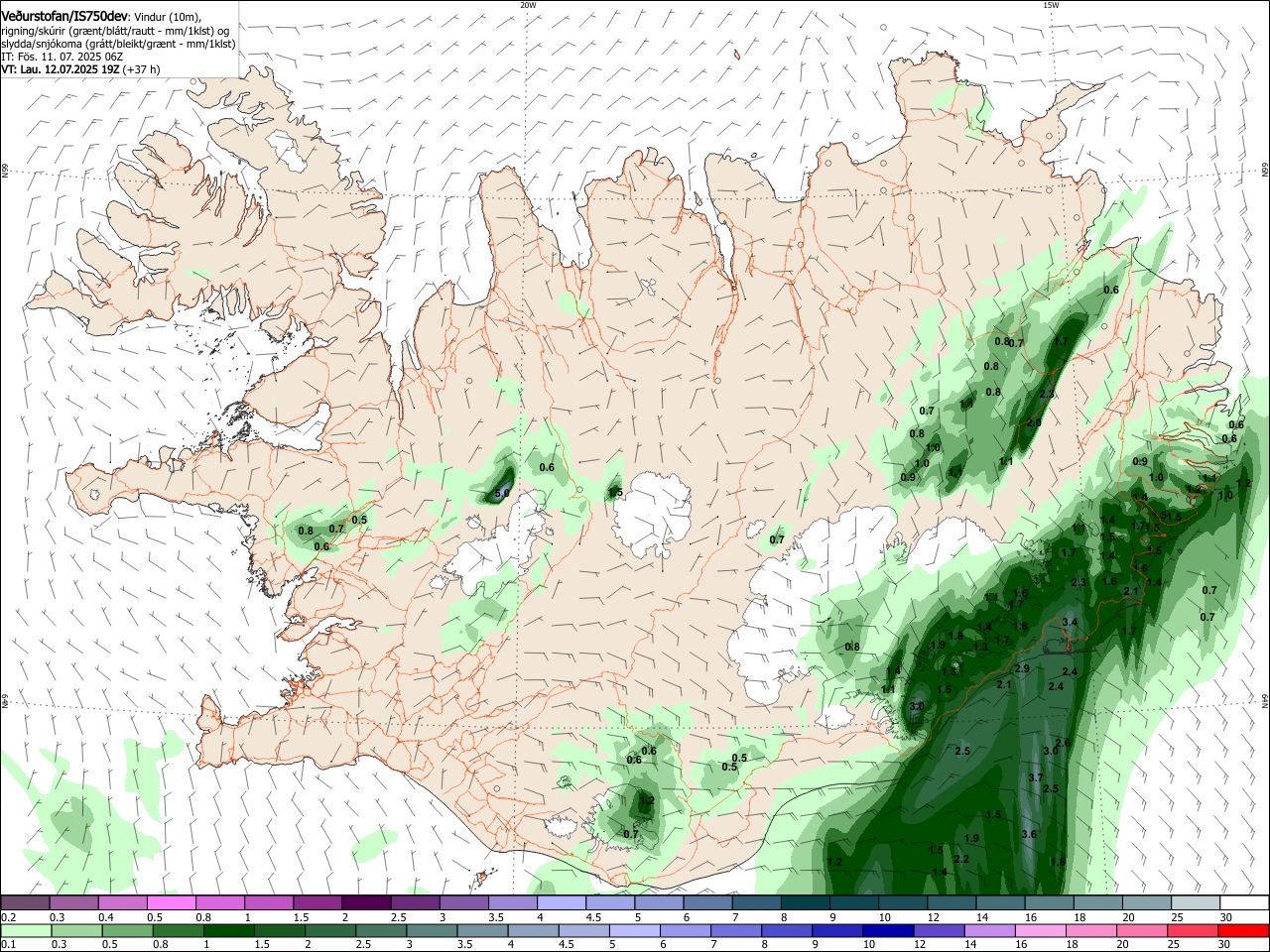
Task: Click the mauve swatch between 0.2 and 0.3, top legend row
Action: (x=25, y=903)
